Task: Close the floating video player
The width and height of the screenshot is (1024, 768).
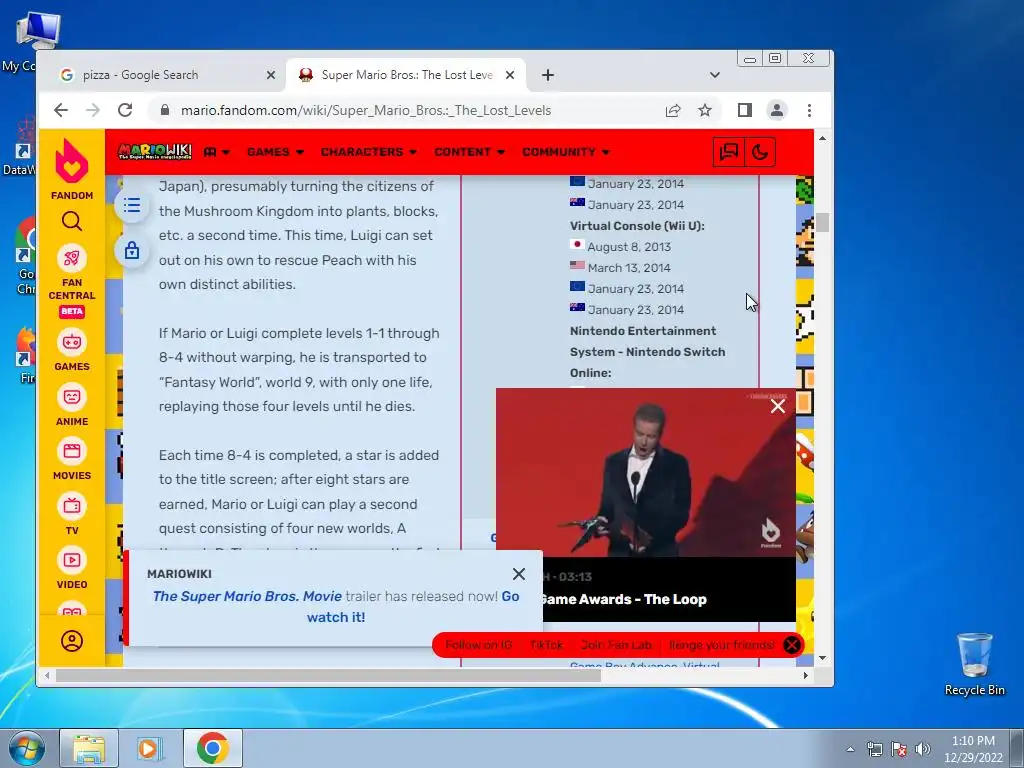Action: (777, 406)
